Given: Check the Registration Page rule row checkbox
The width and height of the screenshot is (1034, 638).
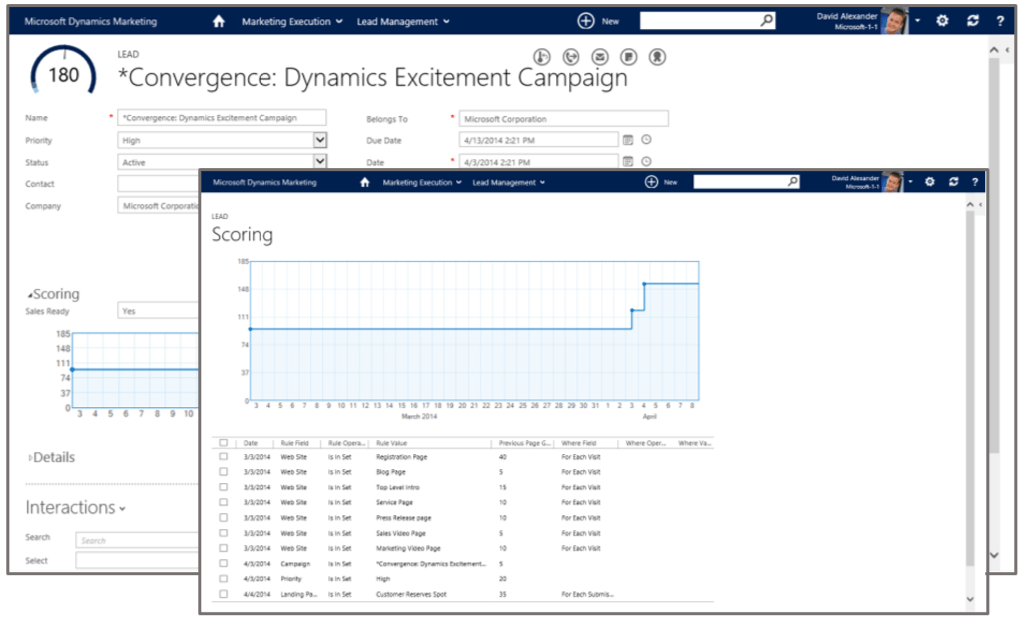Looking at the screenshot, I should click(222, 457).
